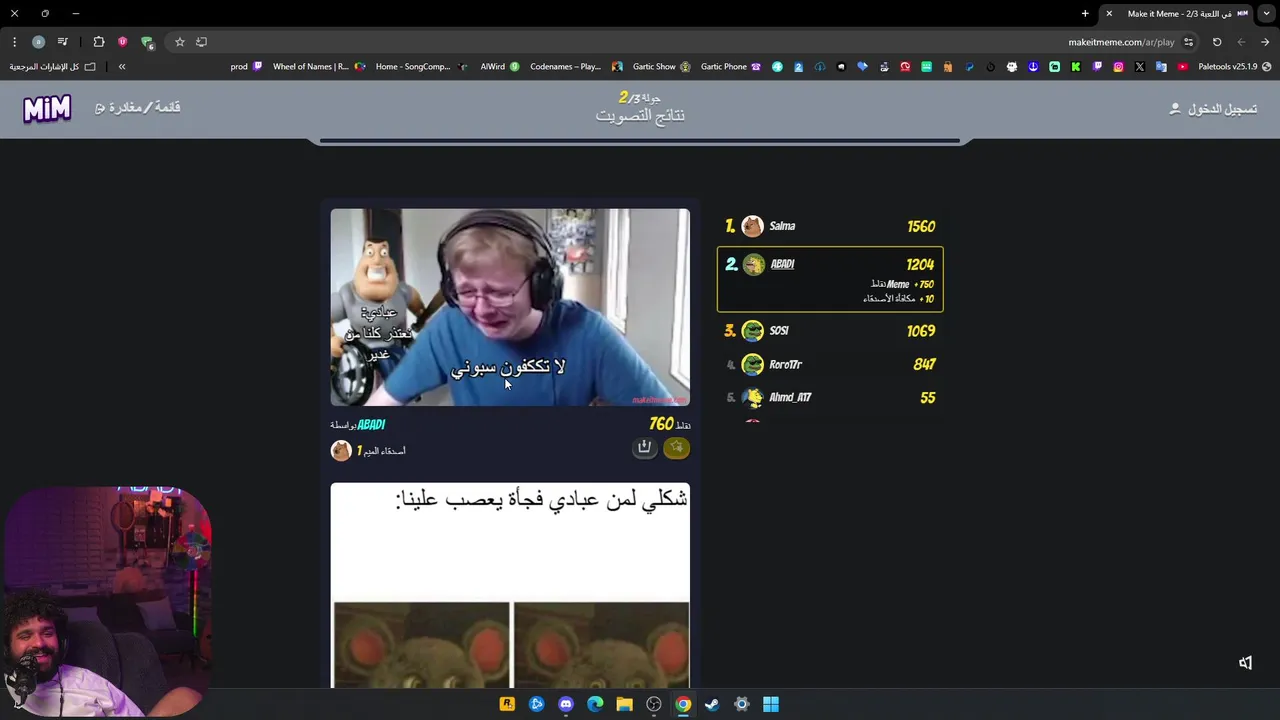Click Salma's avatar in the leaderboard
The image size is (1280, 720).
click(752, 226)
